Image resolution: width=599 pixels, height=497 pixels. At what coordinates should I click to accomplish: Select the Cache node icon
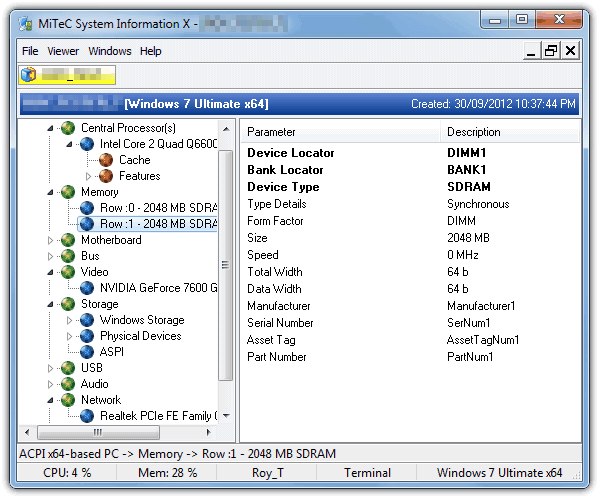[x=106, y=160]
